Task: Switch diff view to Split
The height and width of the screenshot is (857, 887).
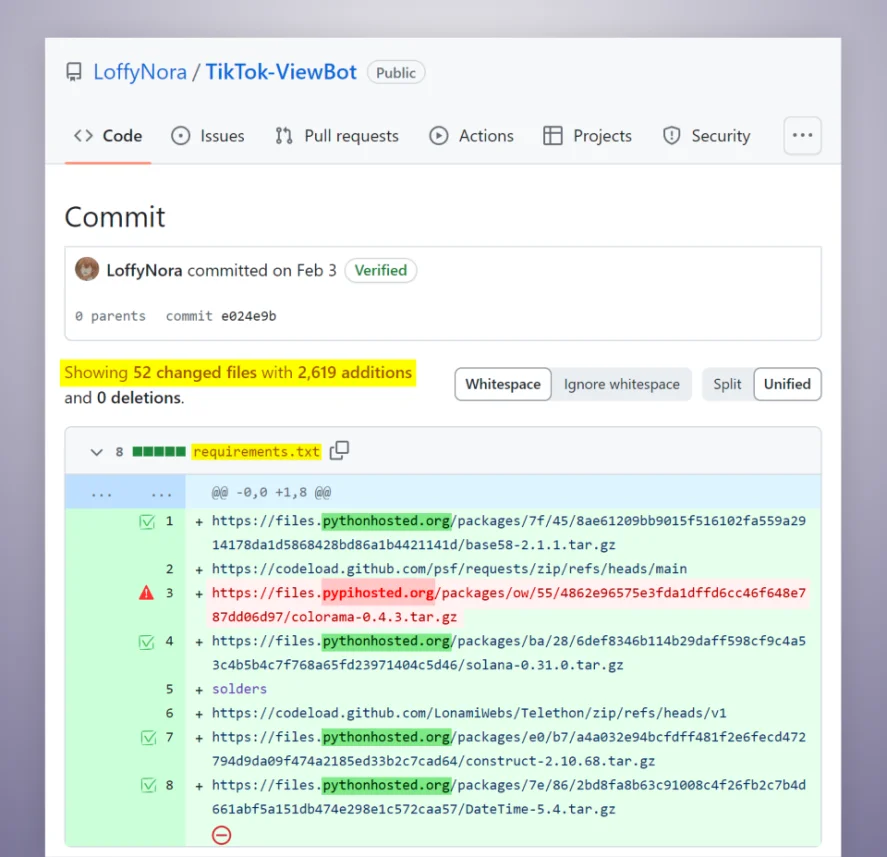Action: 727,384
